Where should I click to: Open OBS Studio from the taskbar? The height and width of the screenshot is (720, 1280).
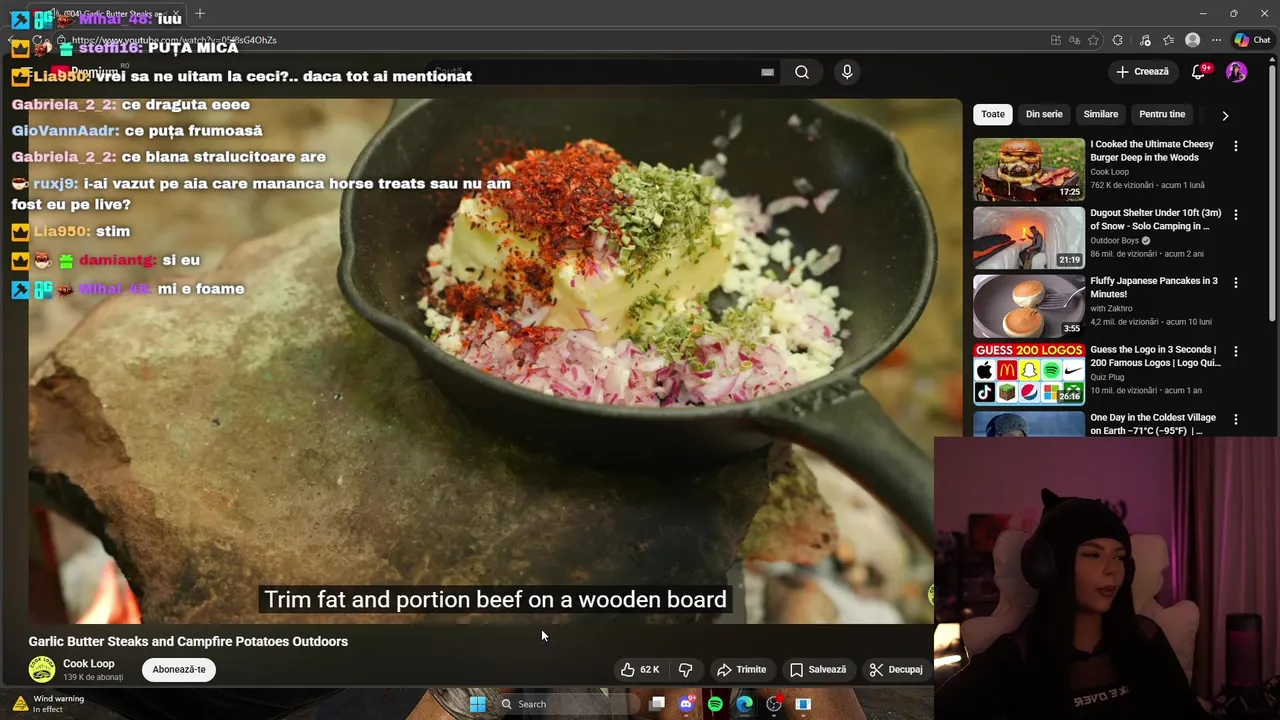coord(773,704)
